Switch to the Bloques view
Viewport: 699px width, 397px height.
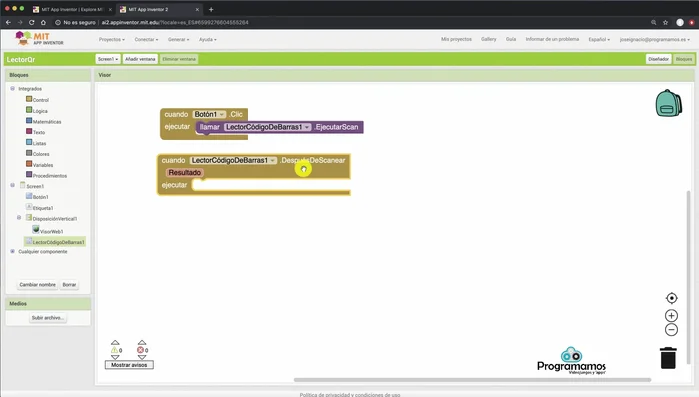tap(683, 59)
